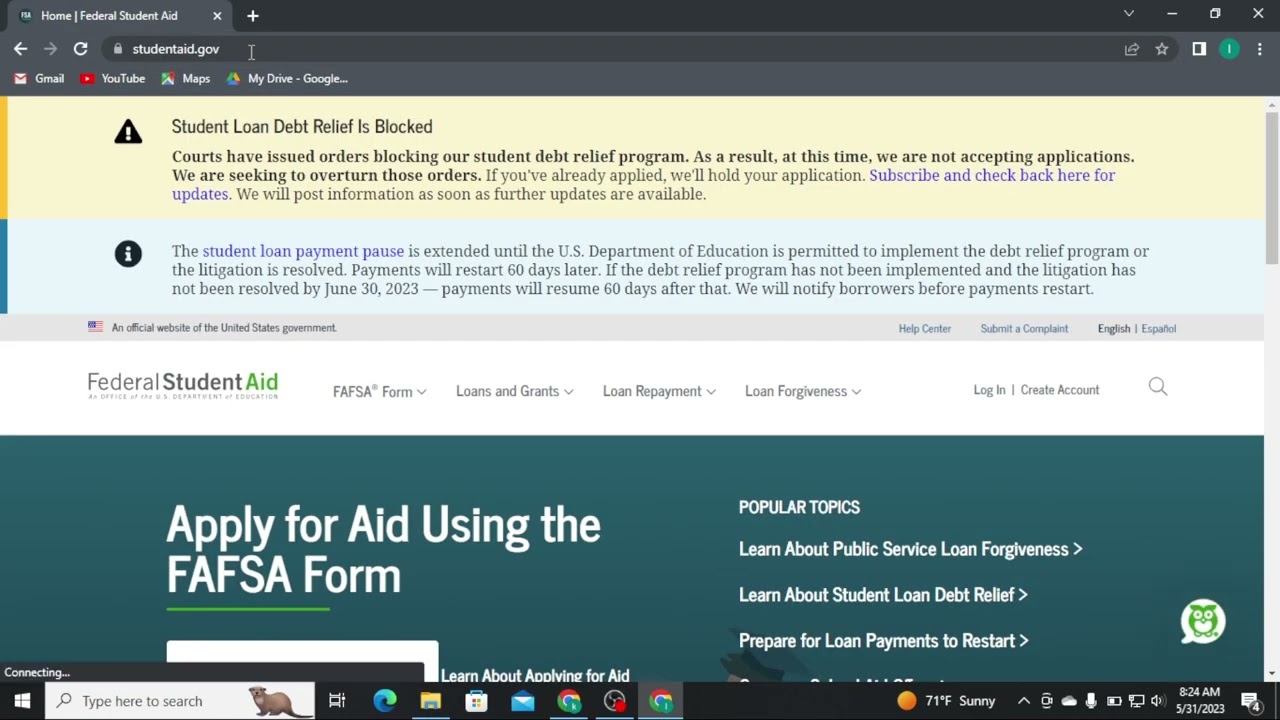Open Learn About Student Loan Debt Relief
1280x720 pixels.
[x=883, y=595]
